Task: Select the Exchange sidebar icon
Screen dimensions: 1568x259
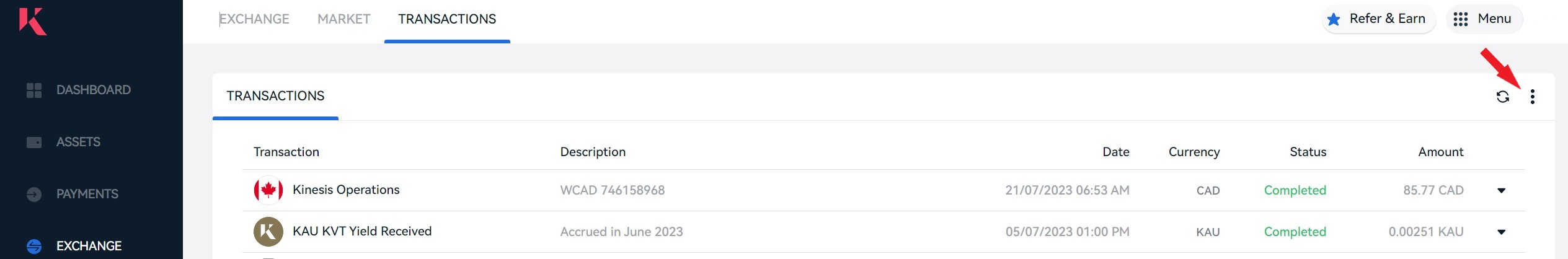Action: click(34, 247)
